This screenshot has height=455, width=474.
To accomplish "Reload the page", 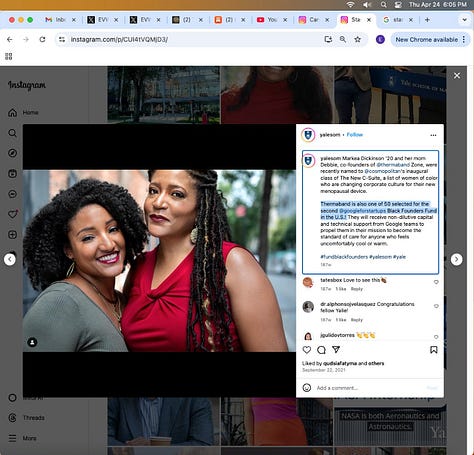I will (42, 39).
